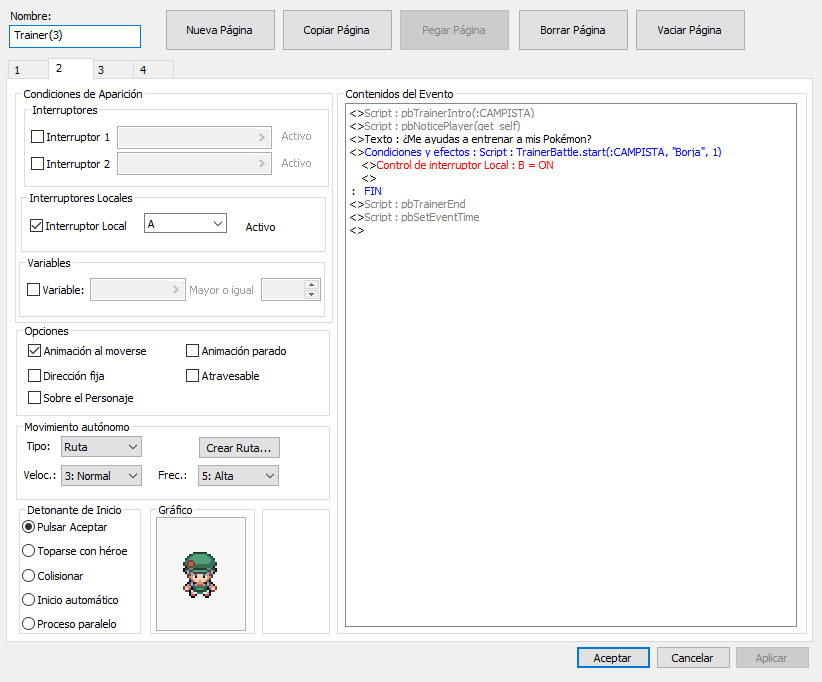Click the Pegar Página button
This screenshot has height=682, width=822.
(454, 30)
